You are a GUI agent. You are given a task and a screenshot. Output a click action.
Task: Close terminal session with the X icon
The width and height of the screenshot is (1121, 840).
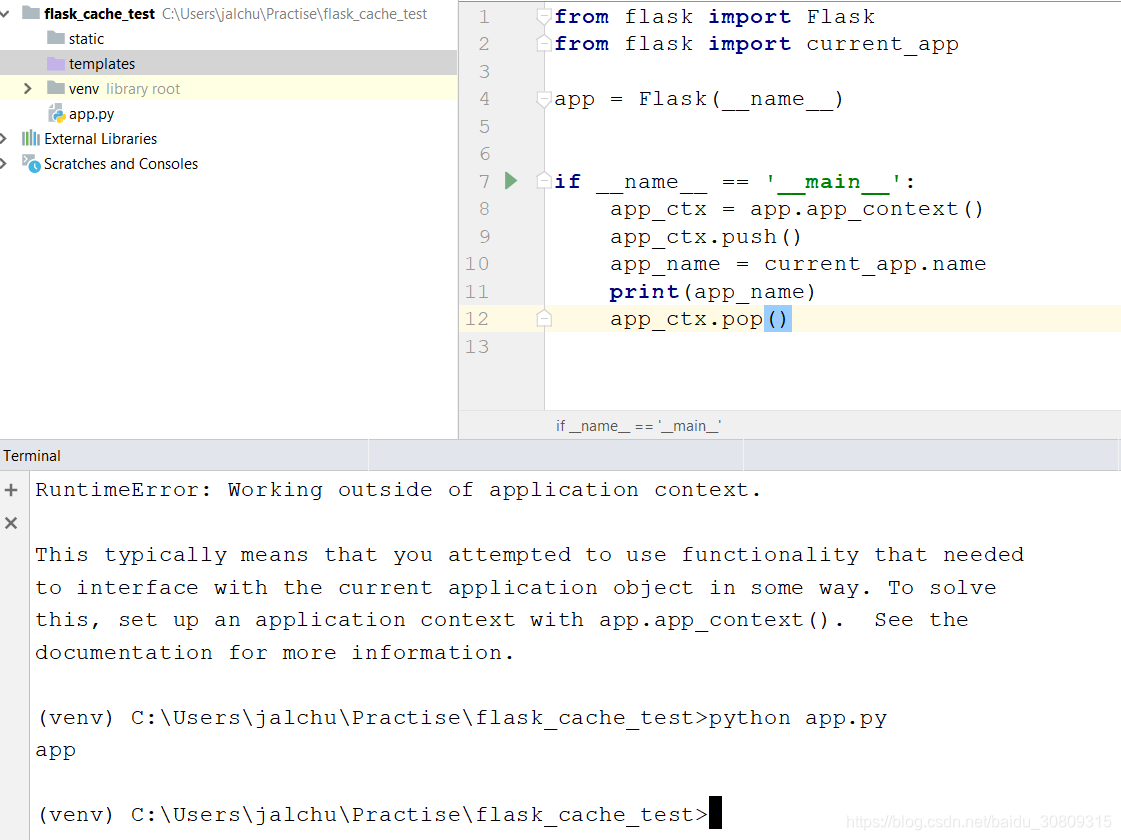click(x=10, y=522)
